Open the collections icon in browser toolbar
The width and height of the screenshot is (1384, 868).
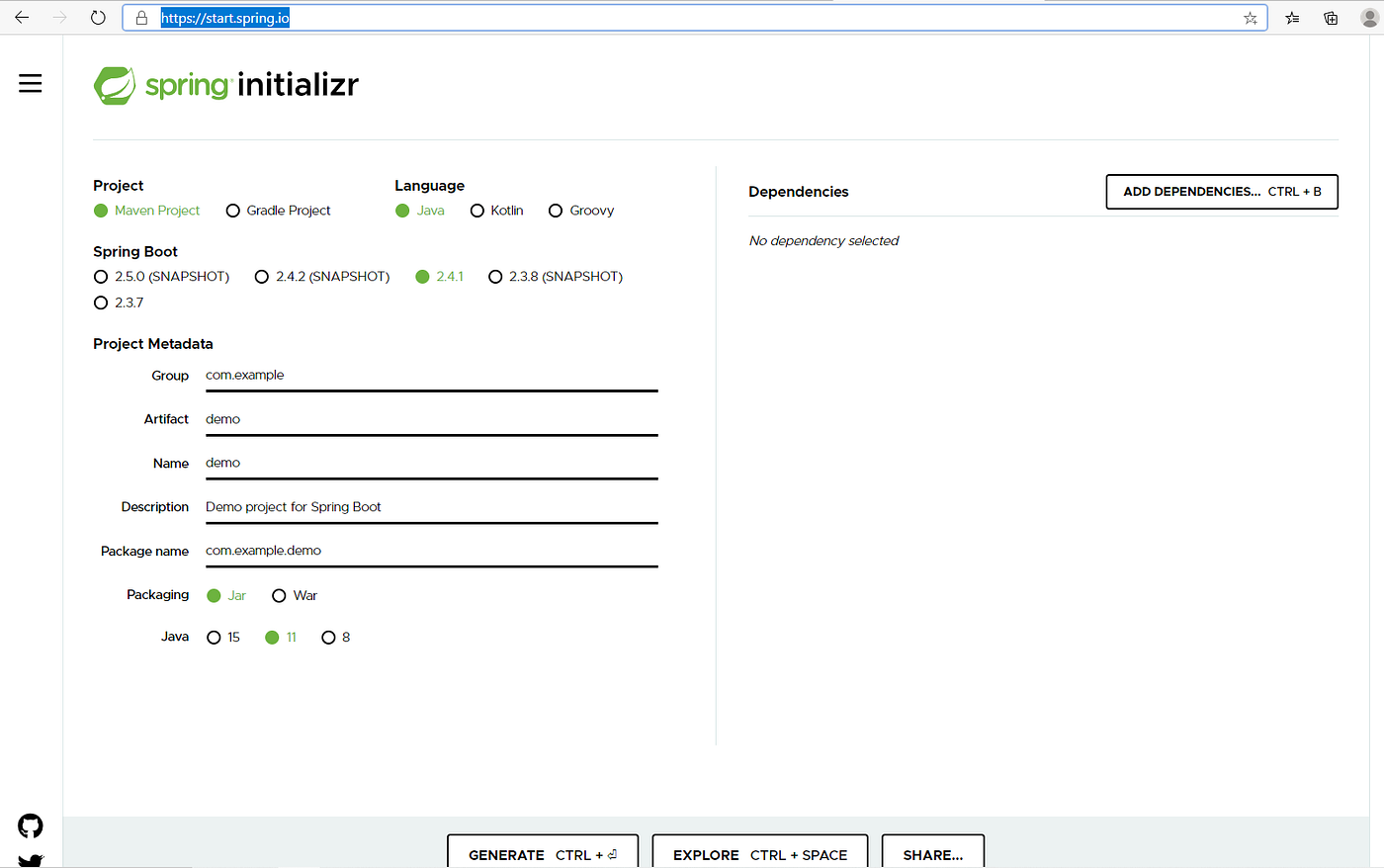(1331, 18)
